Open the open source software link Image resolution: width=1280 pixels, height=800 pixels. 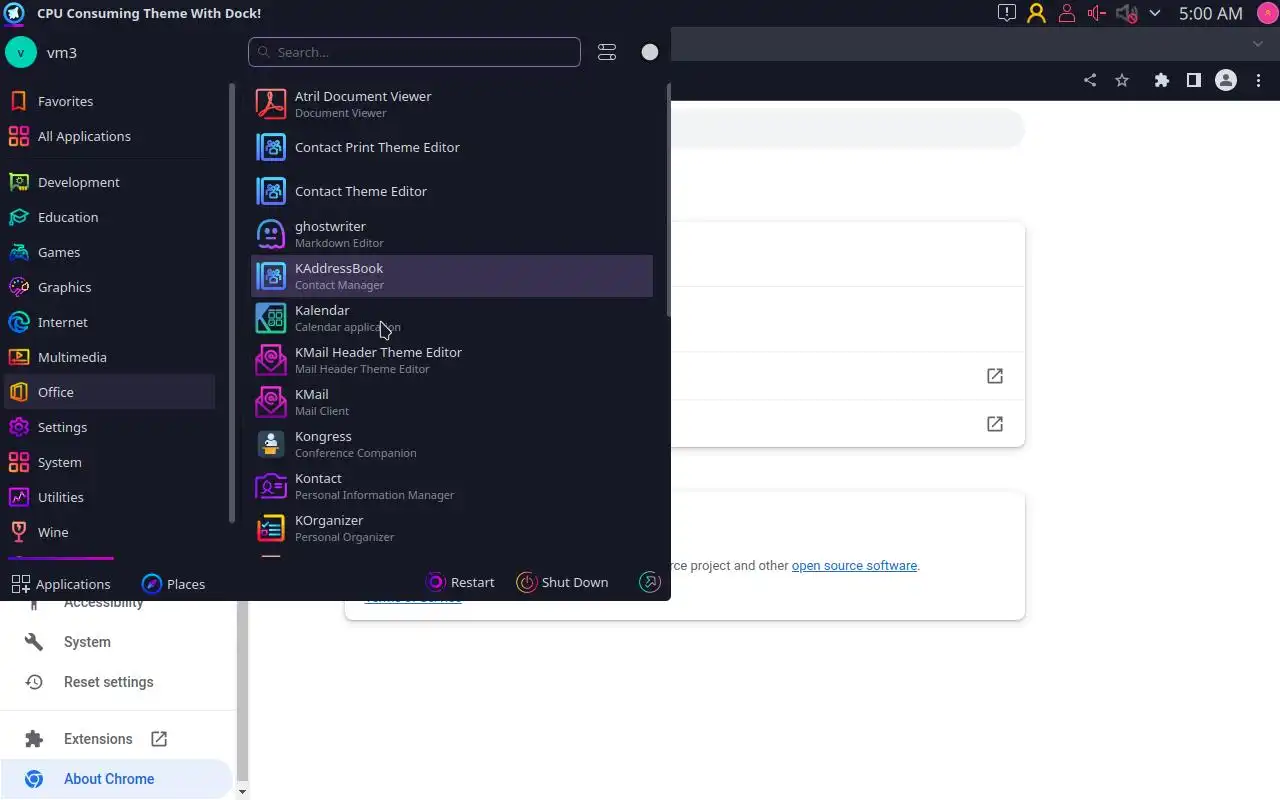(854, 565)
